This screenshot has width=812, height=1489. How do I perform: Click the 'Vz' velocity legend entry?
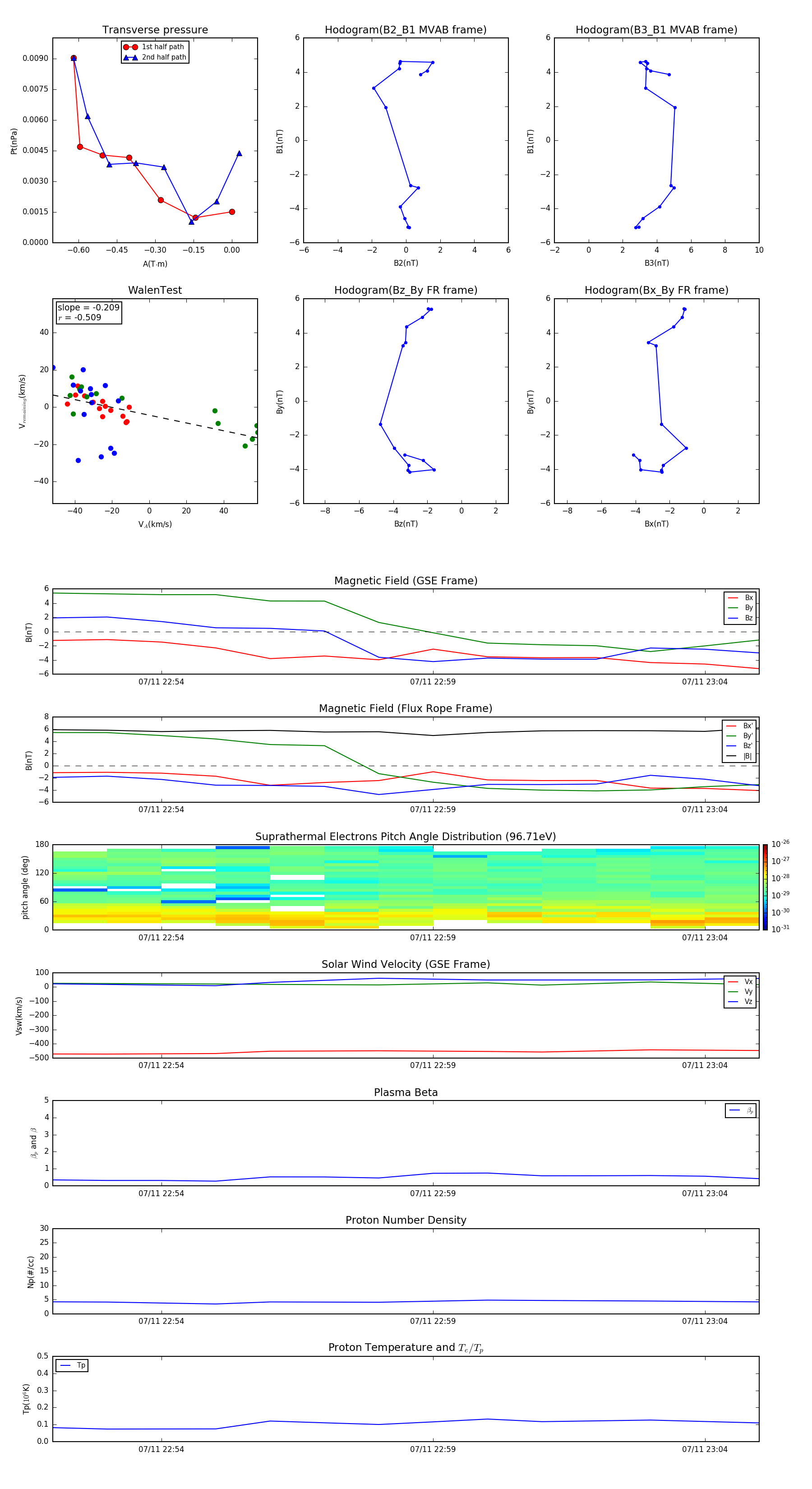[741, 1002]
